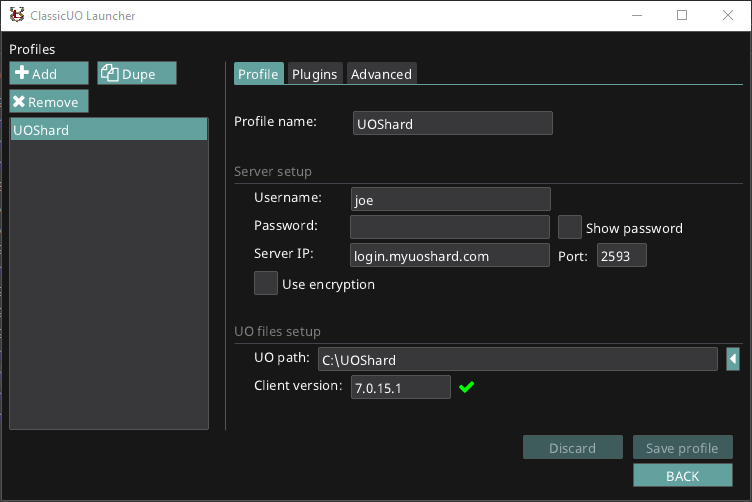Toggle the Use encryption checkbox
The width and height of the screenshot is (752, 502).
tap(266, 283)
